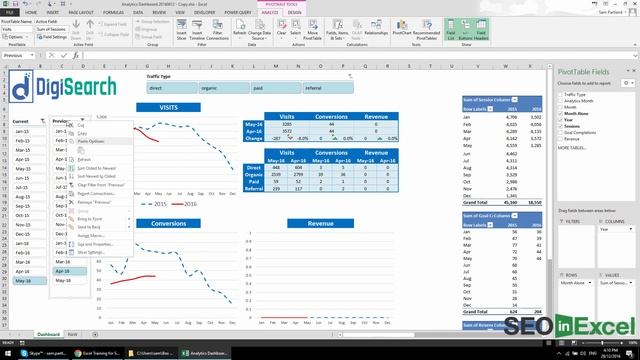Expand the formula bar
The width and height of the screenshot is (640, 360).
(636, 55)
